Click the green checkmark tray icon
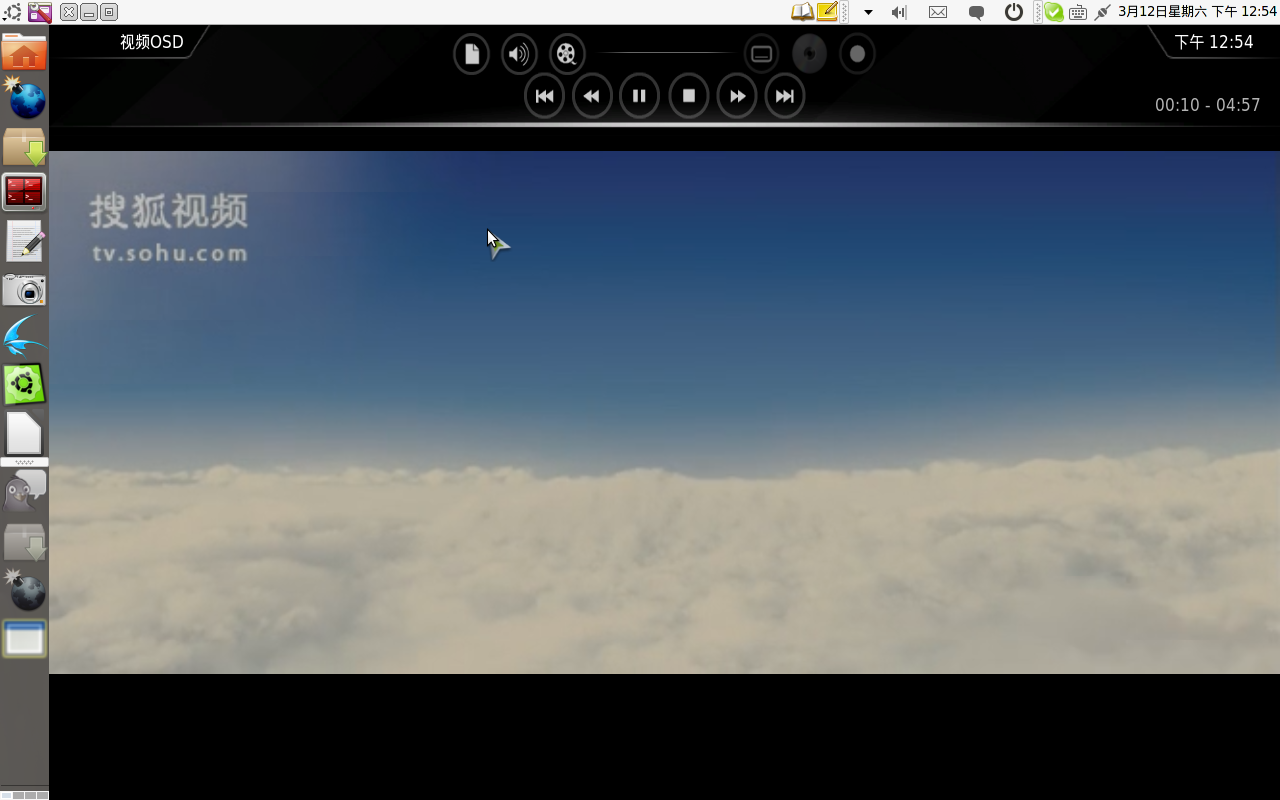This screenshot has height=800, width=1280. pos(1054,12)
